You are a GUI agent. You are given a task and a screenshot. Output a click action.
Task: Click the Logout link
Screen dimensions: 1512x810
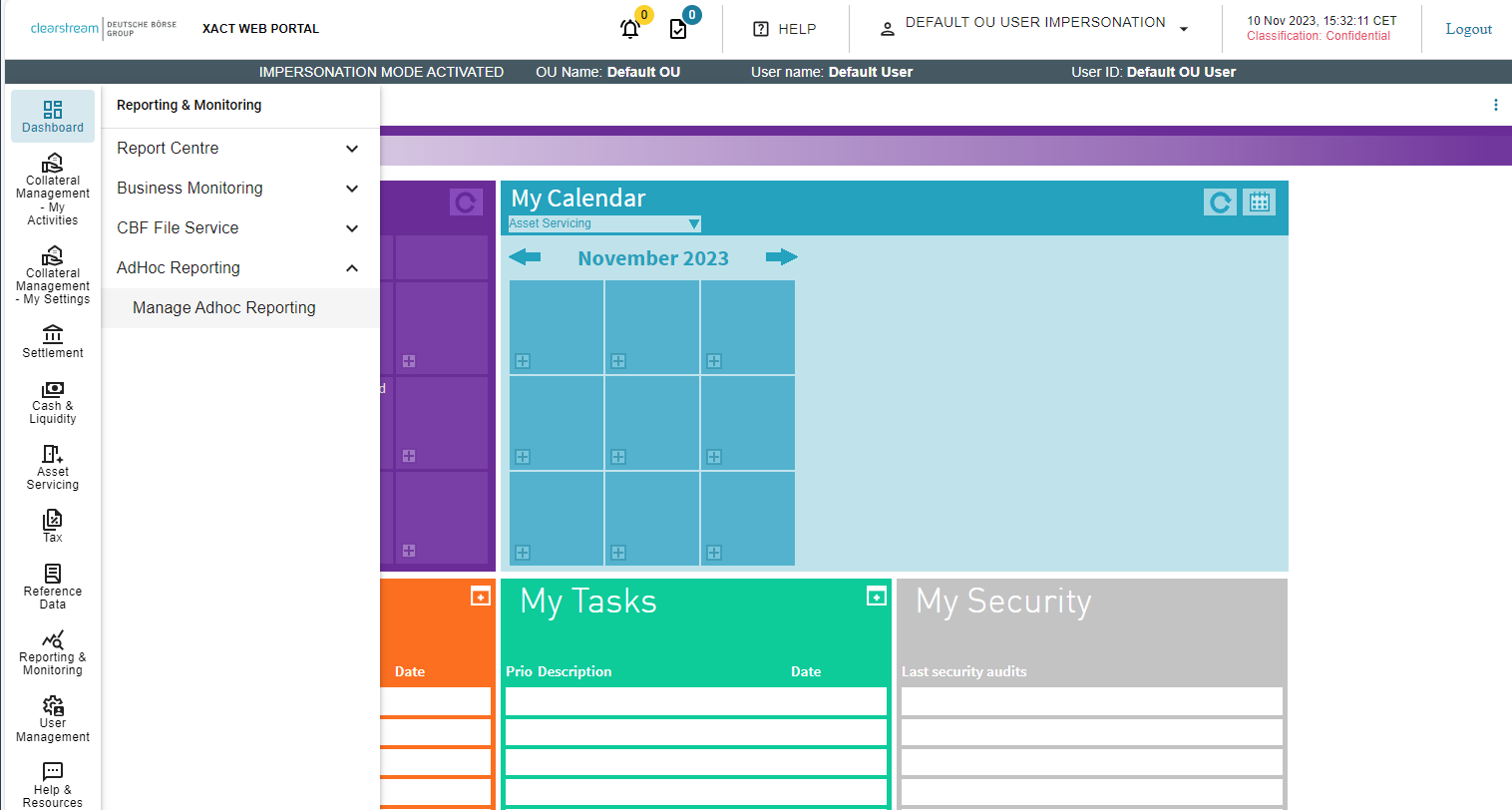(x=1468, y=28)
